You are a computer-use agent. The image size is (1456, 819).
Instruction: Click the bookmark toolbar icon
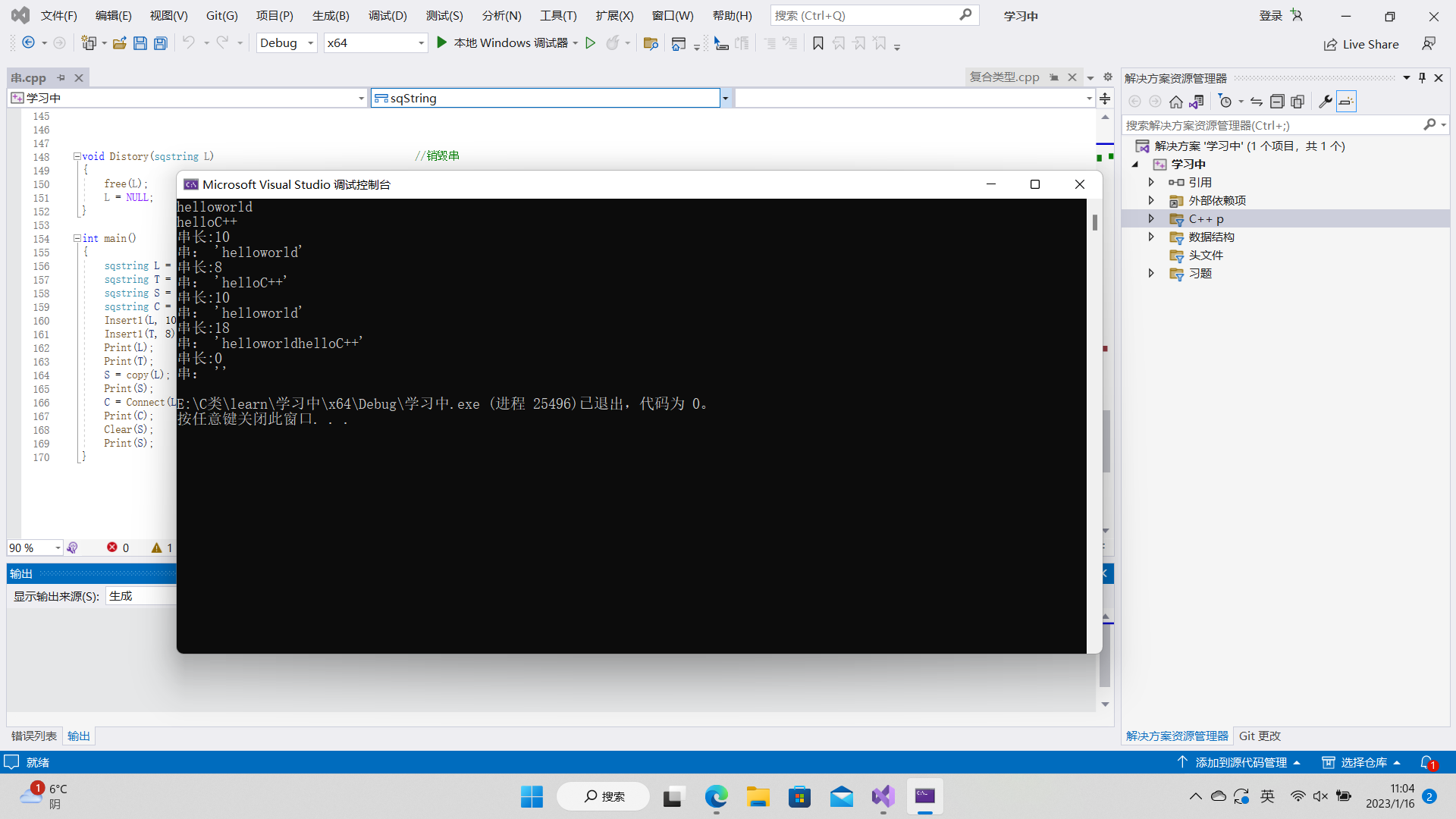coord(817,43)
